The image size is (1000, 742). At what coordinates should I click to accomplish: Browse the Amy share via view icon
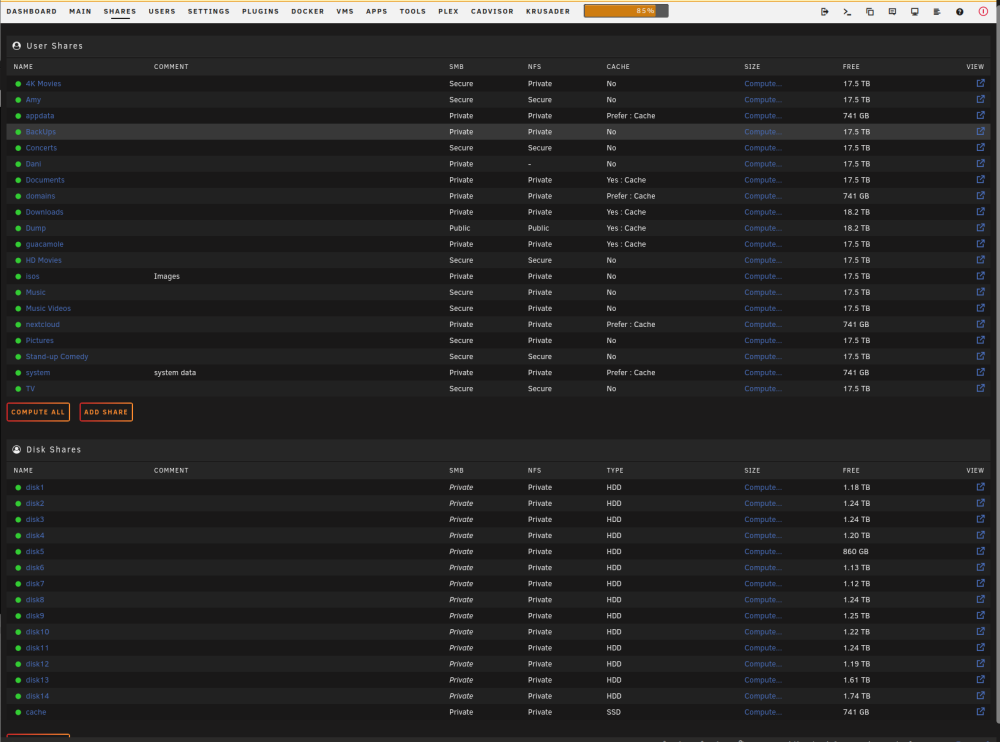[980, 99]
